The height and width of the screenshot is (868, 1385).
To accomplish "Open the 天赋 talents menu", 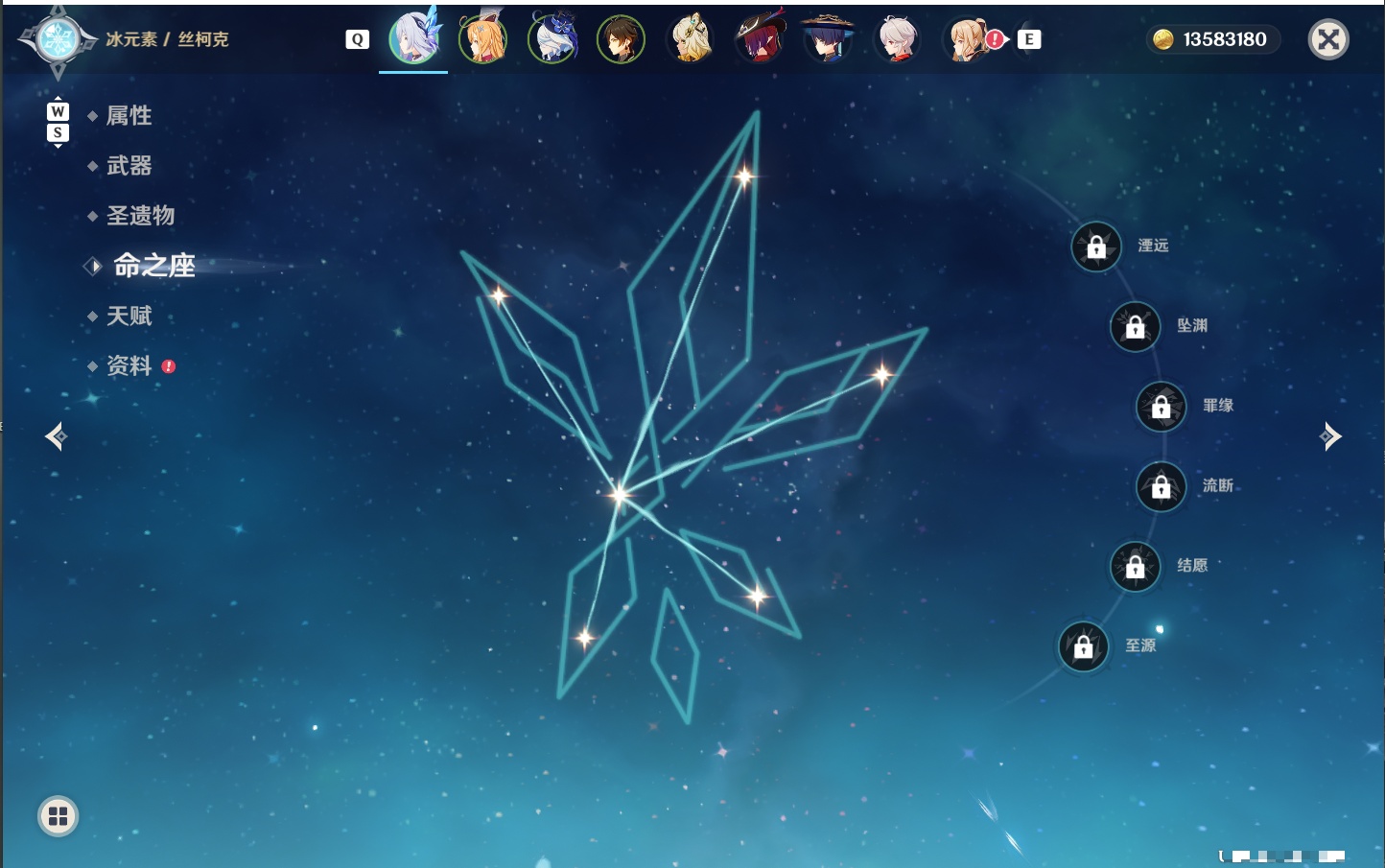I will click(129, 316).
